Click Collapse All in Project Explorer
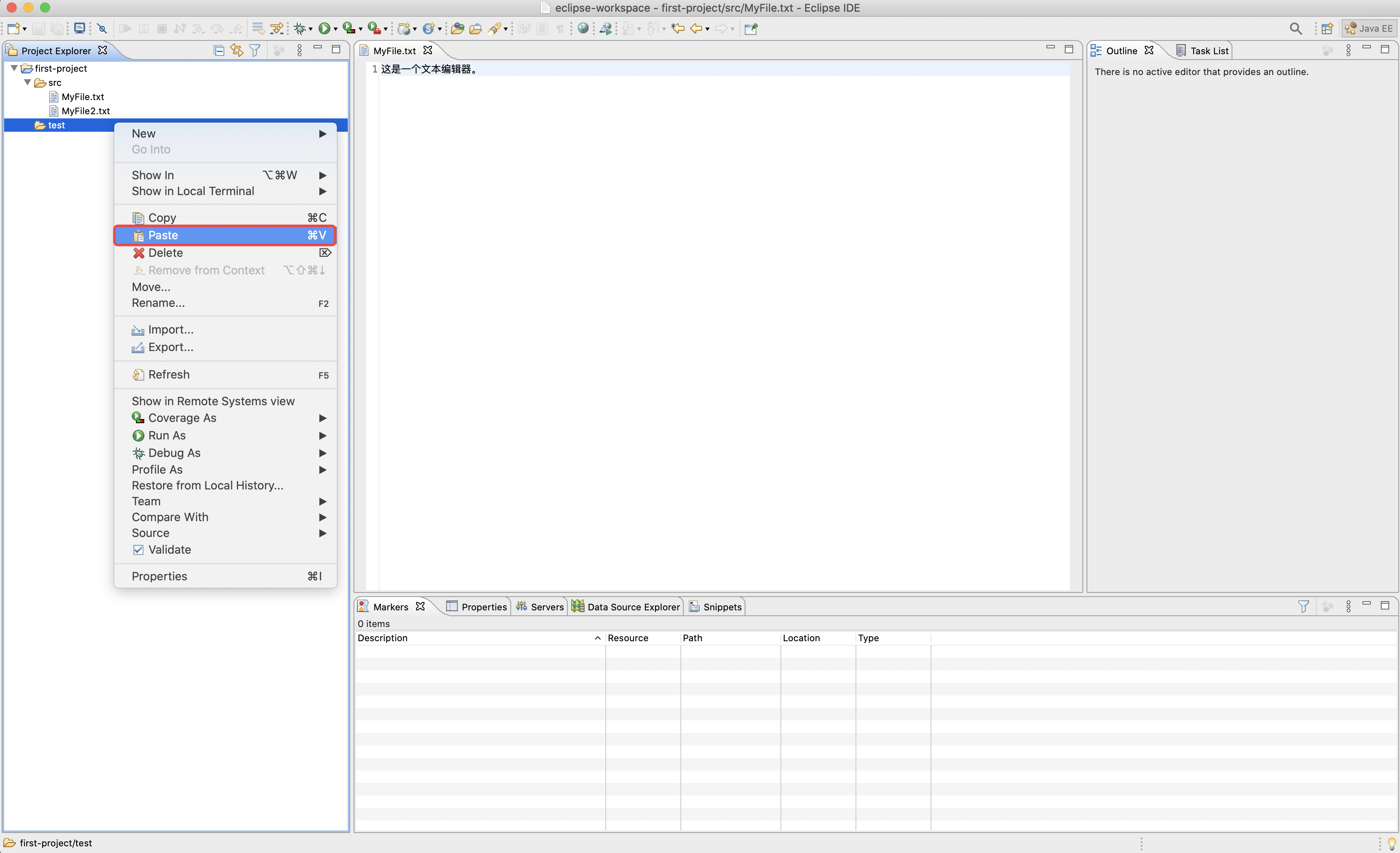Viewport: 1400px width, 853px height. (219, 50)
